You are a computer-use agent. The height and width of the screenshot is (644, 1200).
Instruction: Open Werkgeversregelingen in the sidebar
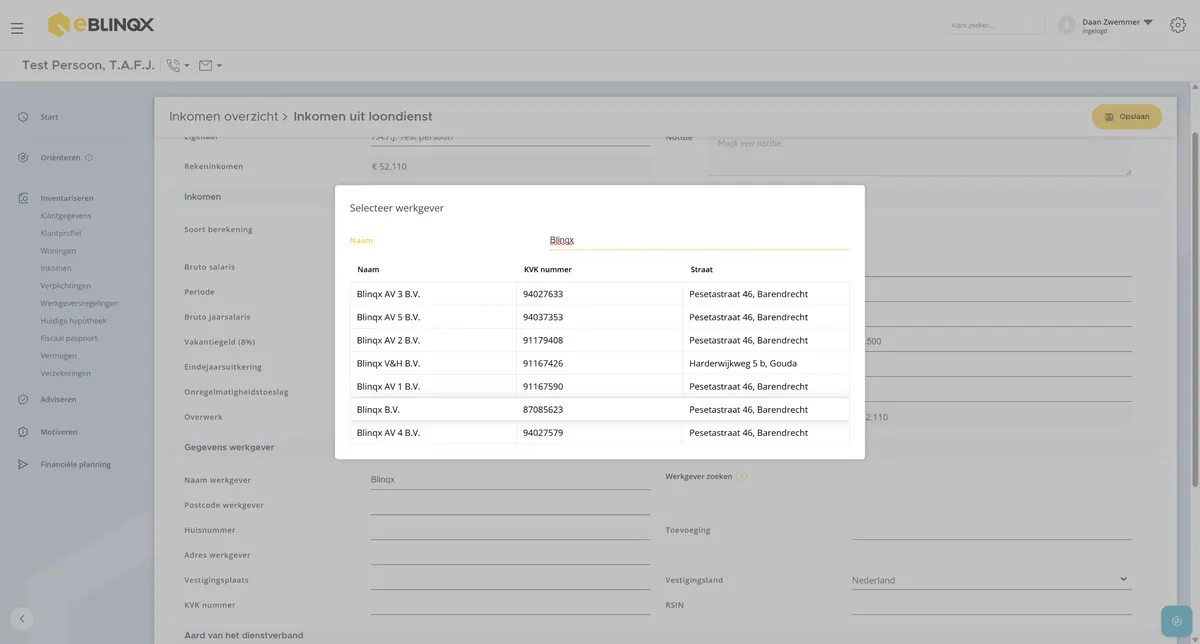(79, 303)
